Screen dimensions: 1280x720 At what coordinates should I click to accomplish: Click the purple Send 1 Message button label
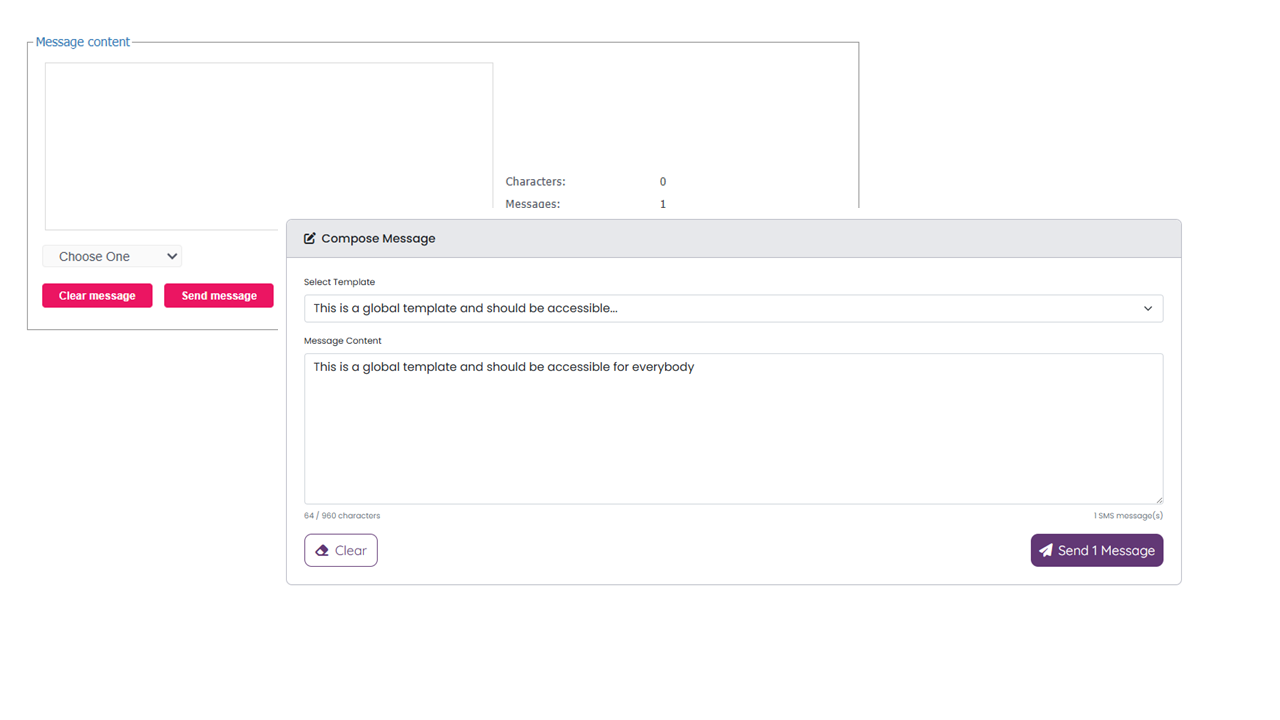[x=1106, y=551]
